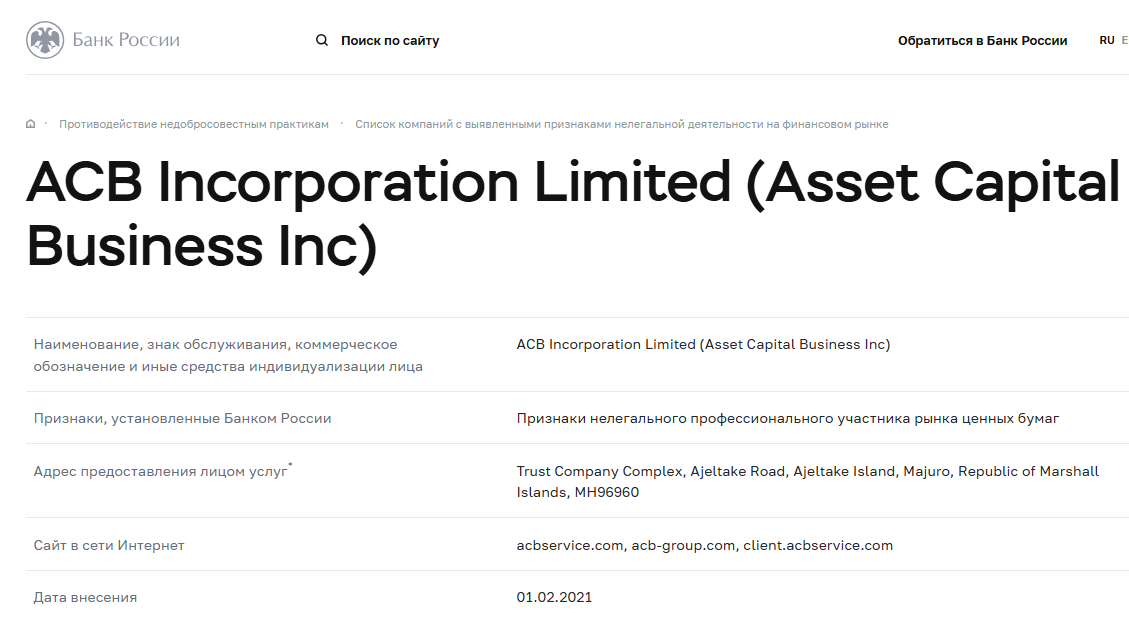Open 'Противодействие недобросовестным практикам' breadcrumb
The image size is (1129, 618).
193,124
